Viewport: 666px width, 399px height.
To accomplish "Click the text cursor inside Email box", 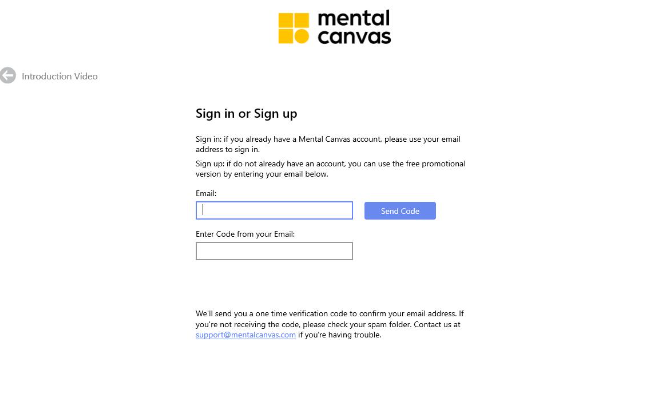I will coord(203,210).
